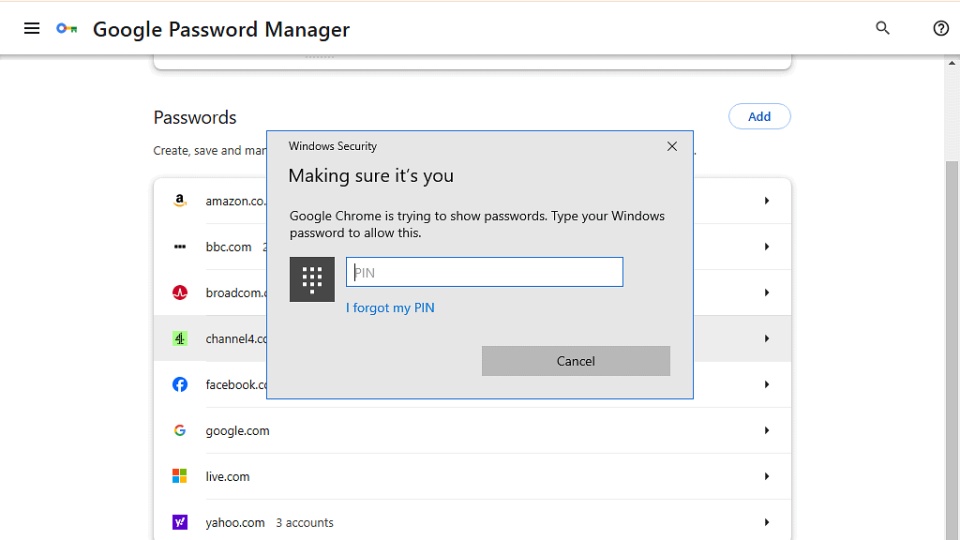This screenshot has width=960, height=540.
Task: Focus the PIN input field
Action: click(484, 272)
